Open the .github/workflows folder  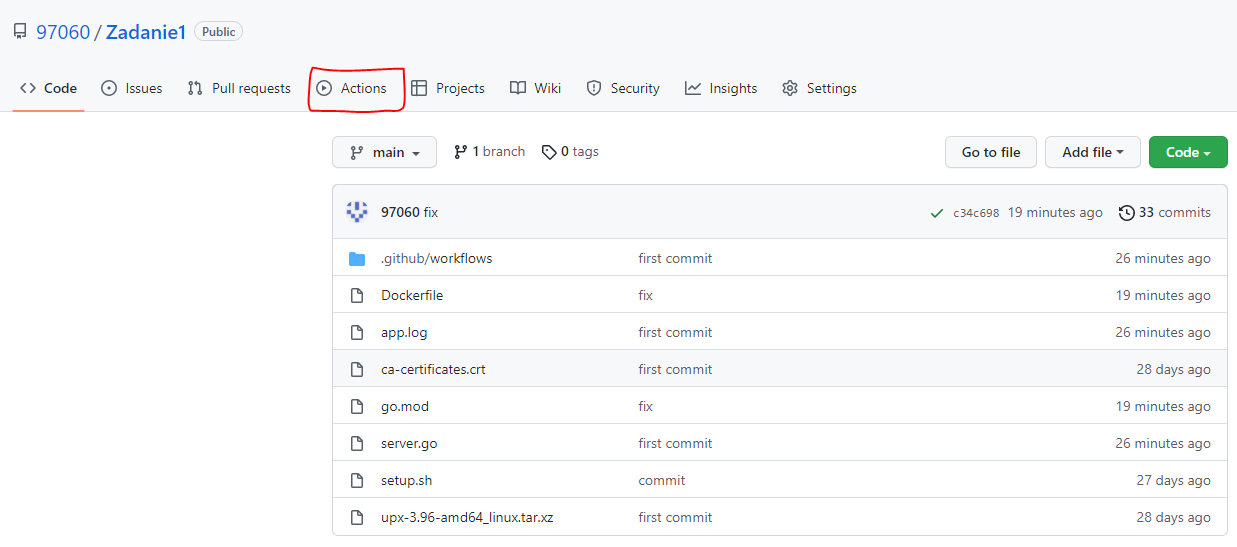[437, 259]
